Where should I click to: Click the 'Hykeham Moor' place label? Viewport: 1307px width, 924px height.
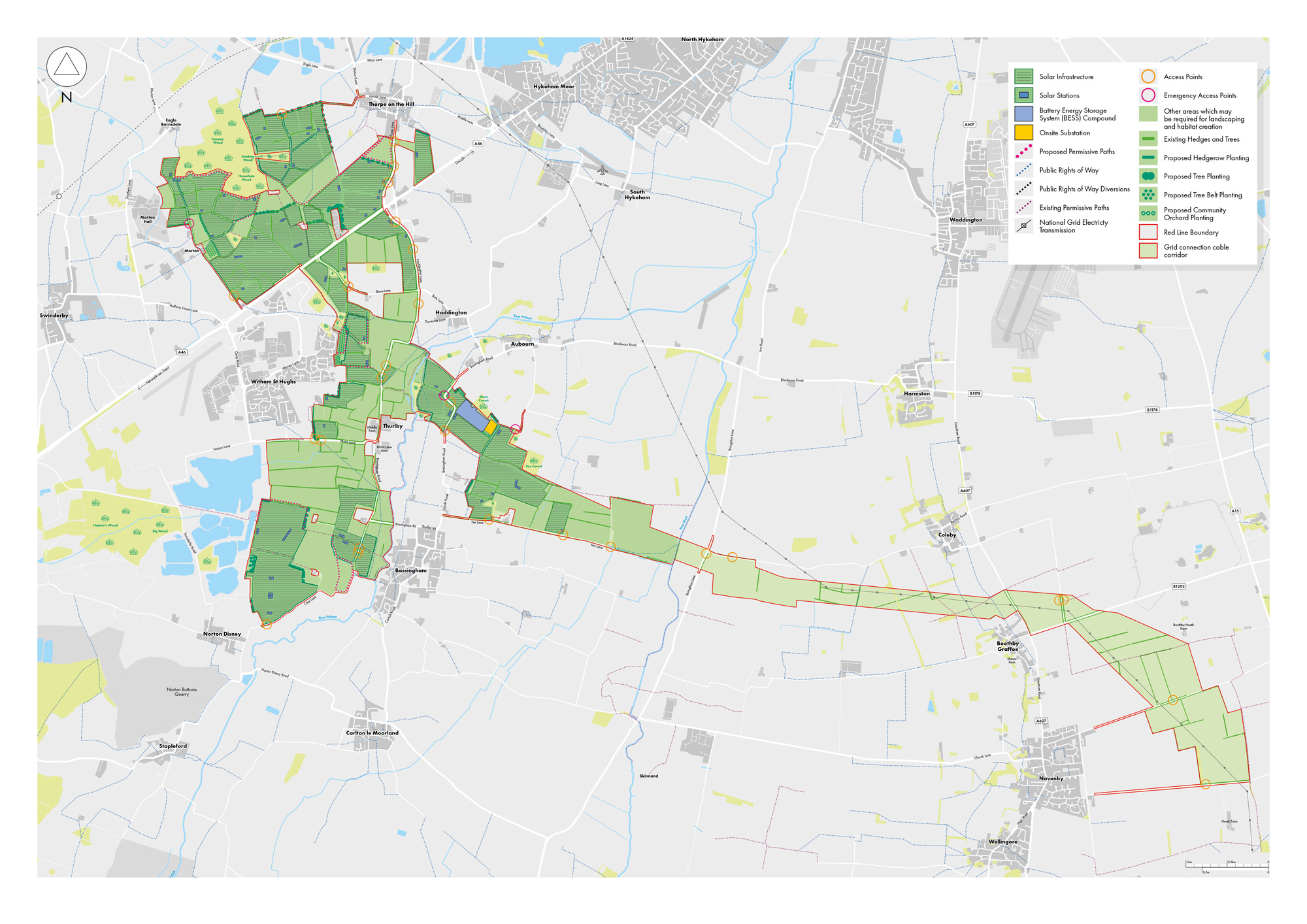point(554,86)
